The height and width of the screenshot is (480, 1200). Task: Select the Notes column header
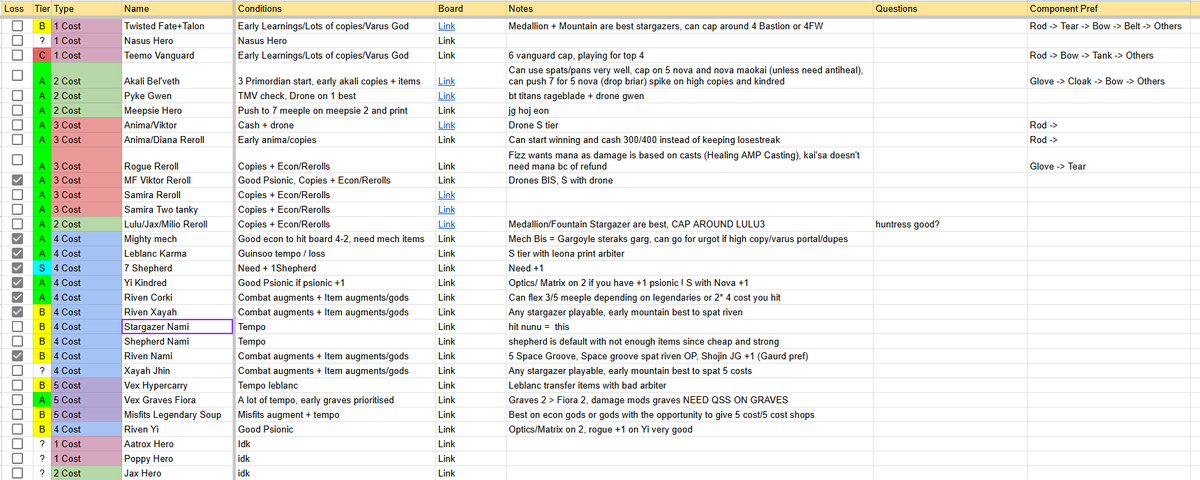[x=688, y=8]
